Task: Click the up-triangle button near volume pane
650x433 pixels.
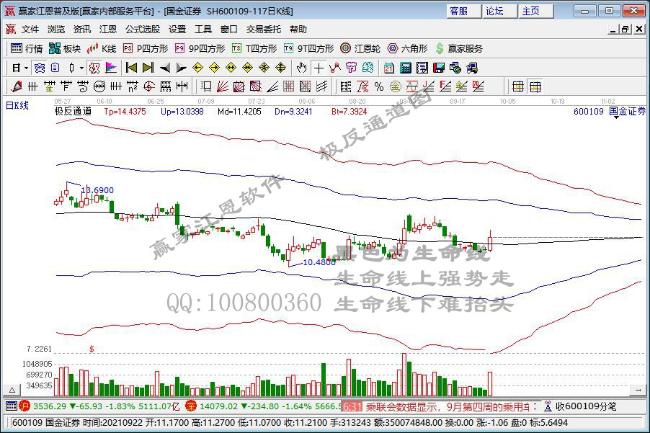Action: 12,390
